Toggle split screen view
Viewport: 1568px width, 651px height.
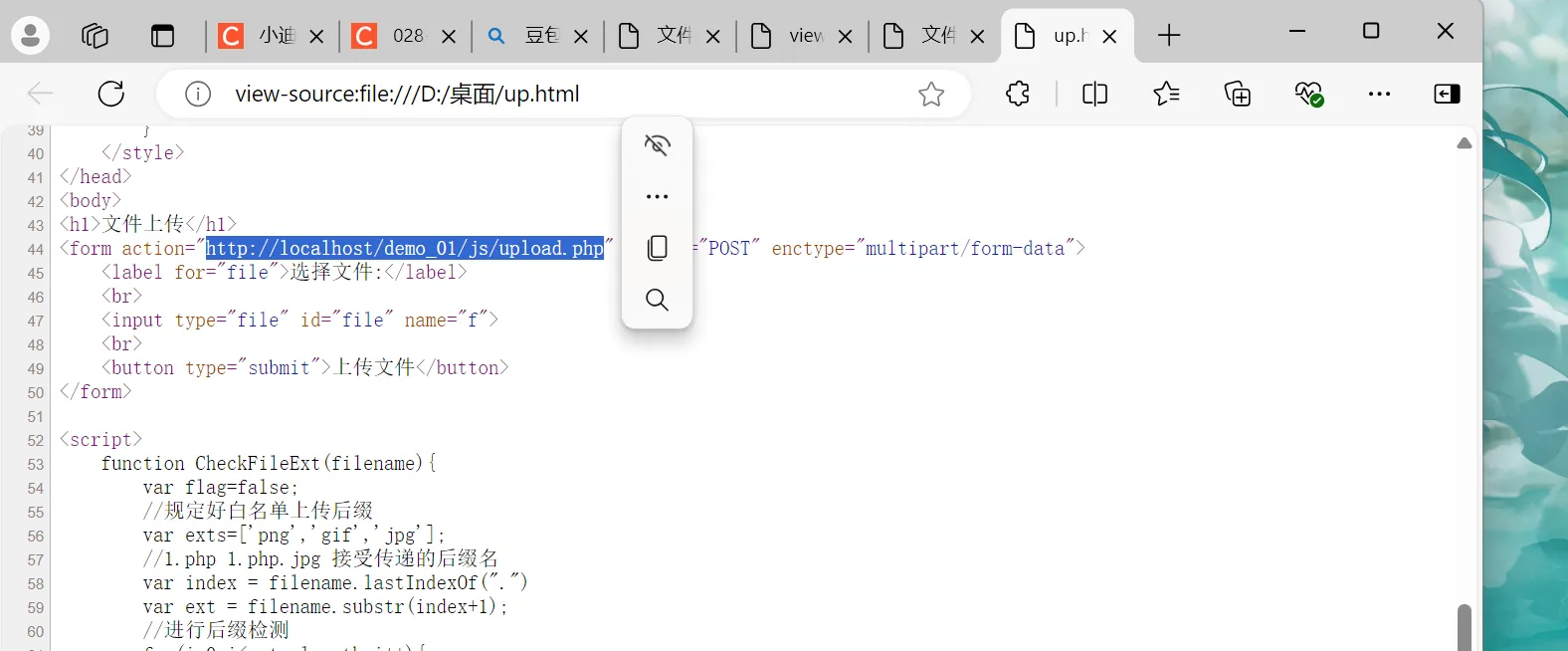tap(1094, 94)
